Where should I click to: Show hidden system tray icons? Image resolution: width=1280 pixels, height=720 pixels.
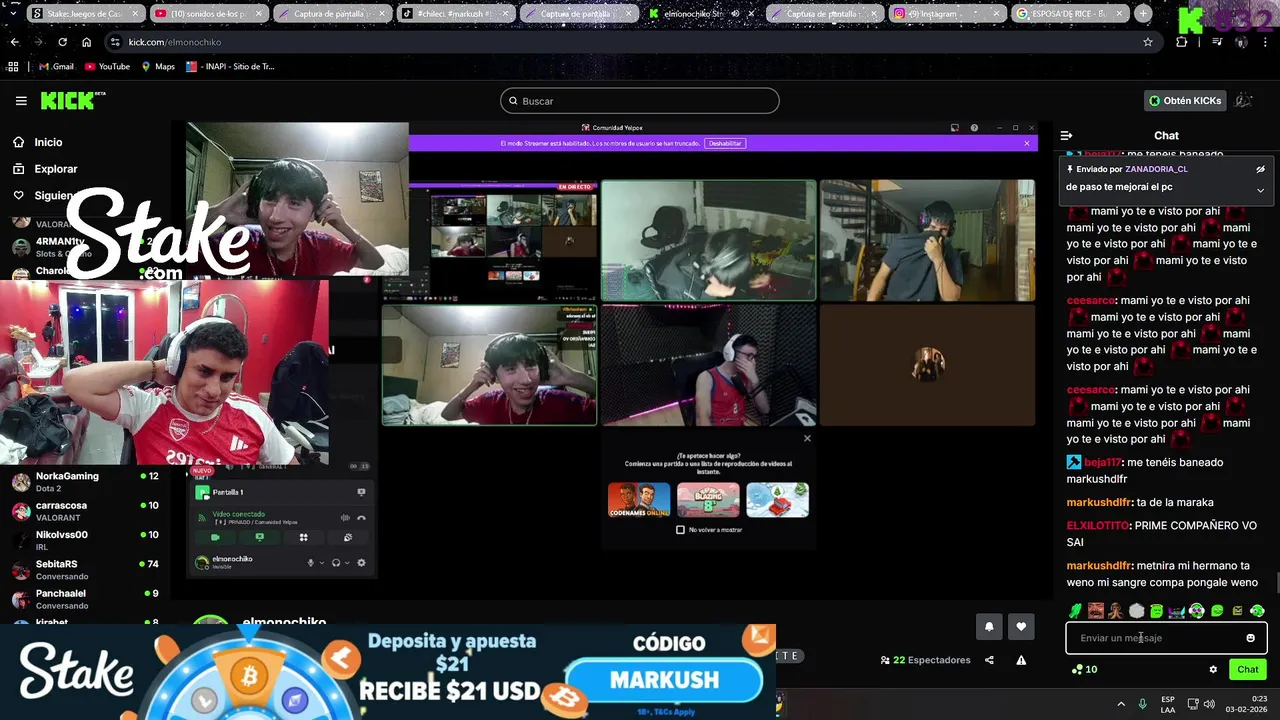pos(1119,704)
